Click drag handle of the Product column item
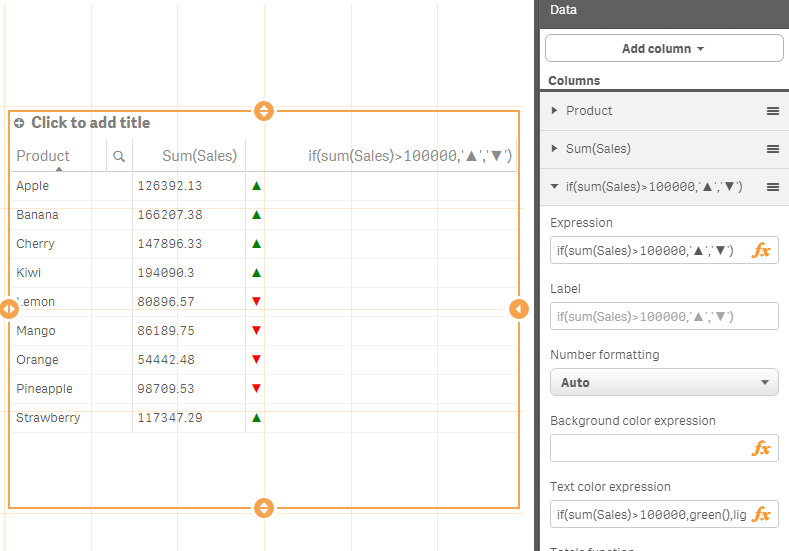Screen dimensions: 789x551 click(x=773, y=111)
